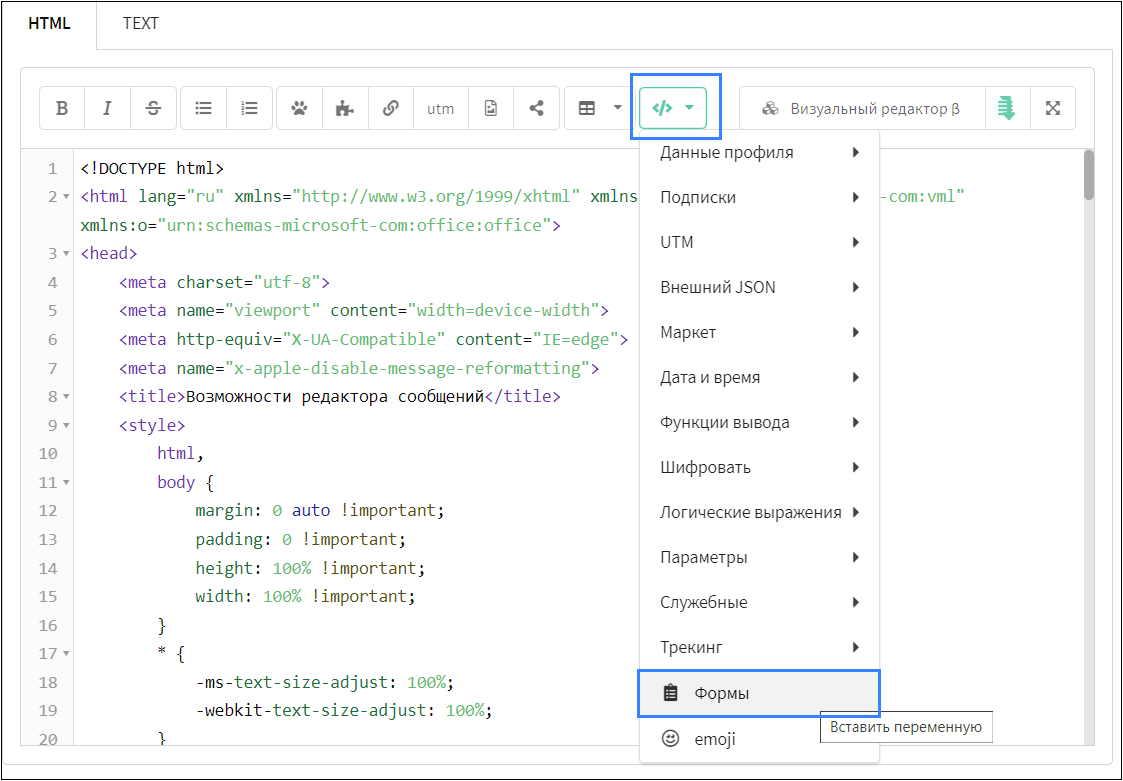Insert a numbered list
The image size is (1123, 781).
coord(249,108)
